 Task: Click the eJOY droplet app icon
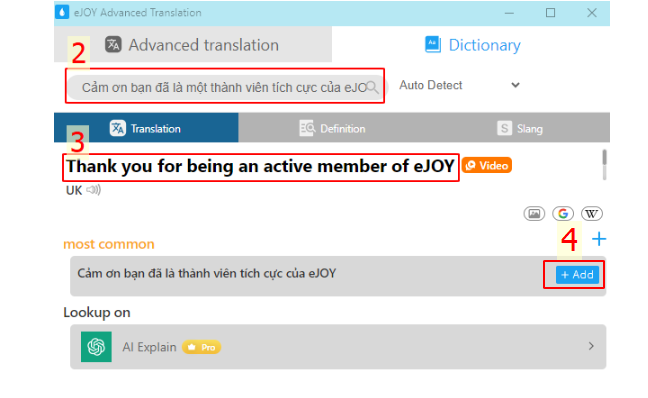coord(62,12)
